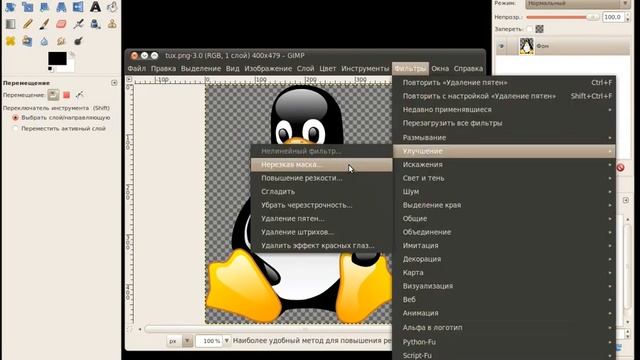Select the Clone stamp tool
Image resolution: width=640 pixels, height=360 pixels.
coord(112,24)
